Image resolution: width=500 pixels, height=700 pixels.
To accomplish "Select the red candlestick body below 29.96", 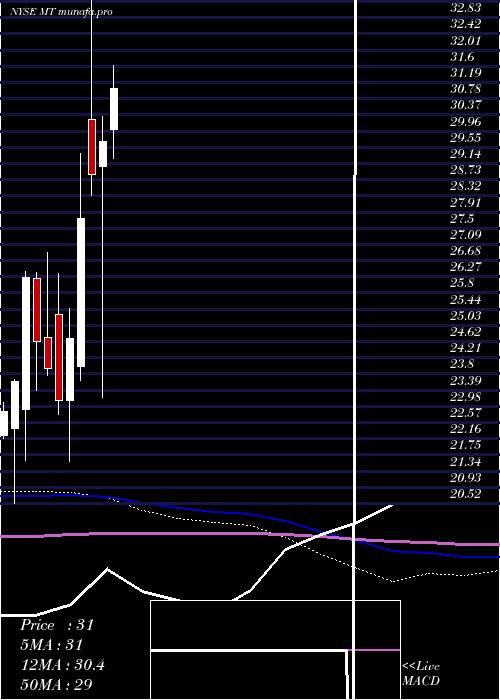I will [92, 147].
